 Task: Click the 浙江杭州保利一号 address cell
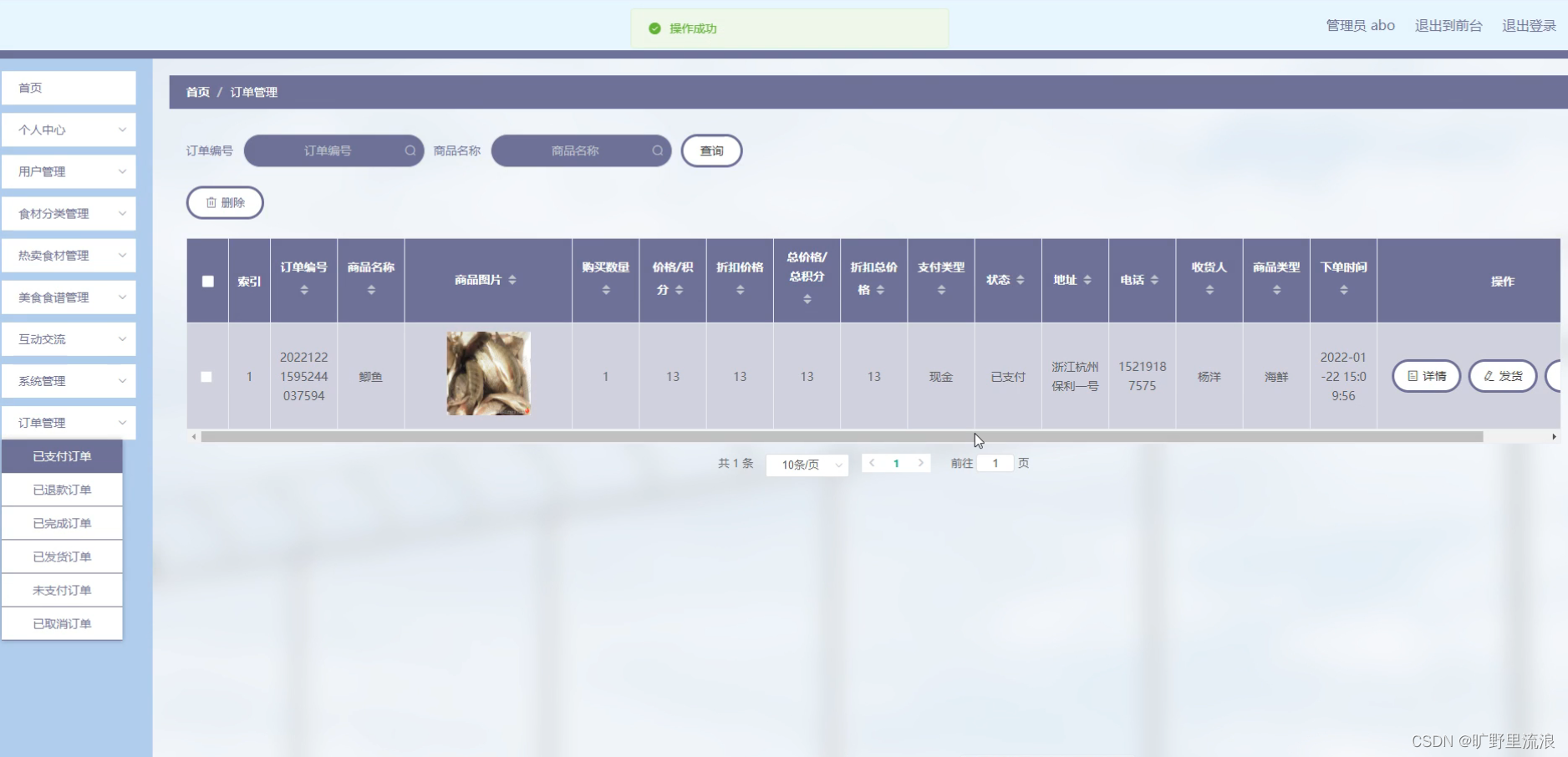pos(1075,376)
